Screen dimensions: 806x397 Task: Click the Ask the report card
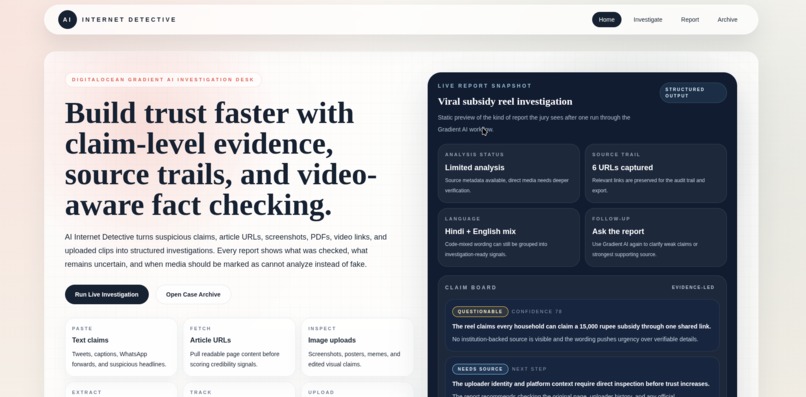click(655, 237)
